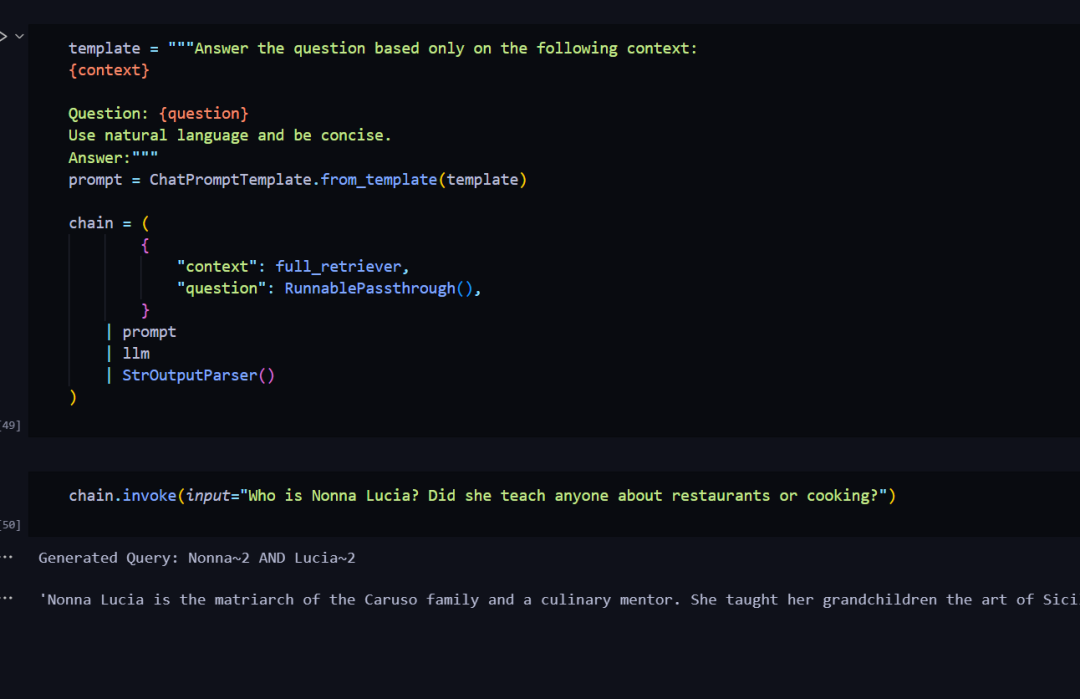Open output actions ellipsis beside Generated Query
This screenshot has height=699, width=1080.
click(7, 557)
